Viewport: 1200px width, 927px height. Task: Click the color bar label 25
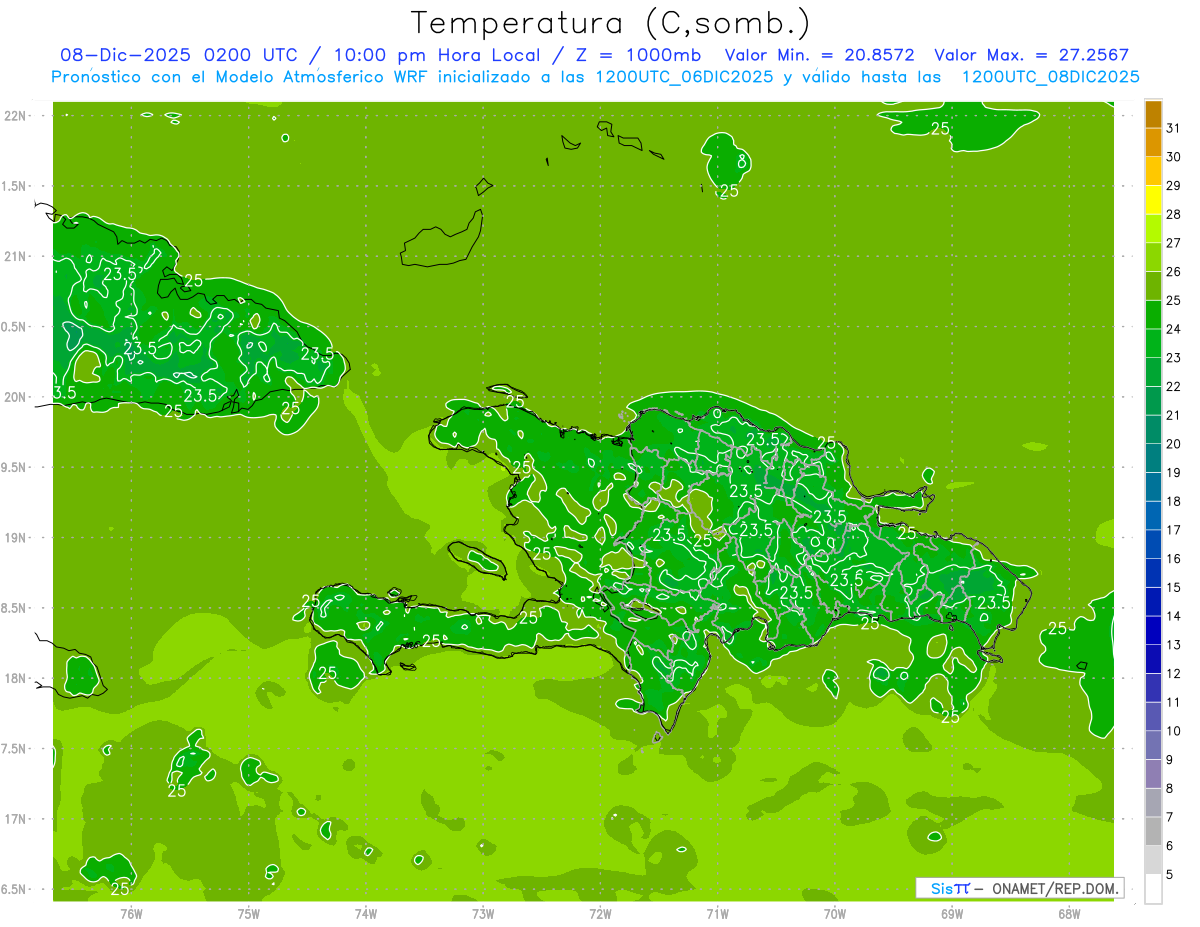coord(1174,301)
